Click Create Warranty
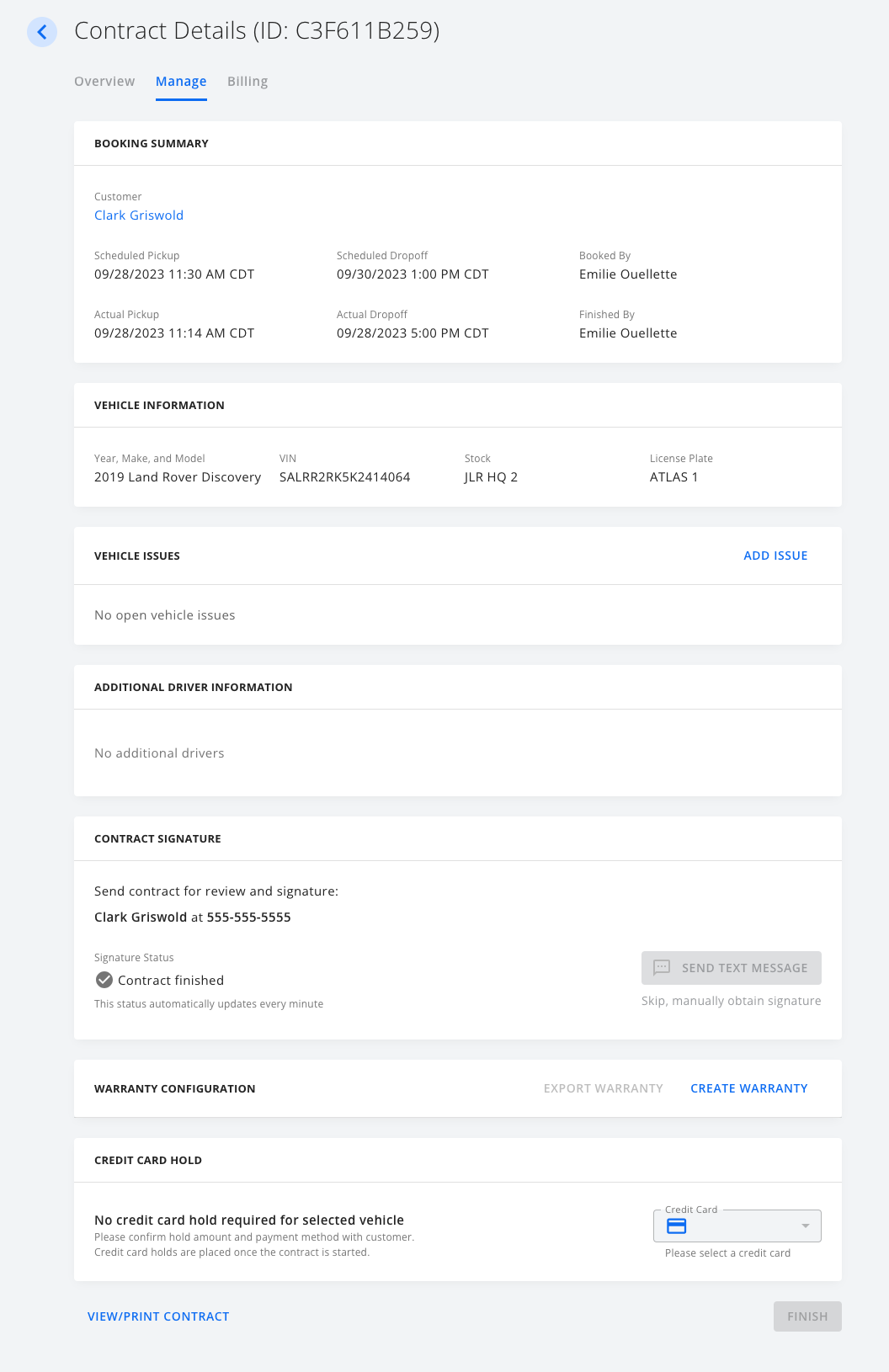Screen dimensions: 889x1372 [748, 1088]
